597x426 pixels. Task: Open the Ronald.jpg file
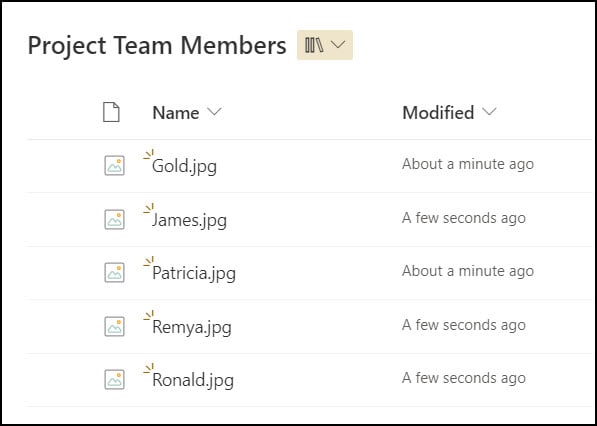(x=193, y=381)
